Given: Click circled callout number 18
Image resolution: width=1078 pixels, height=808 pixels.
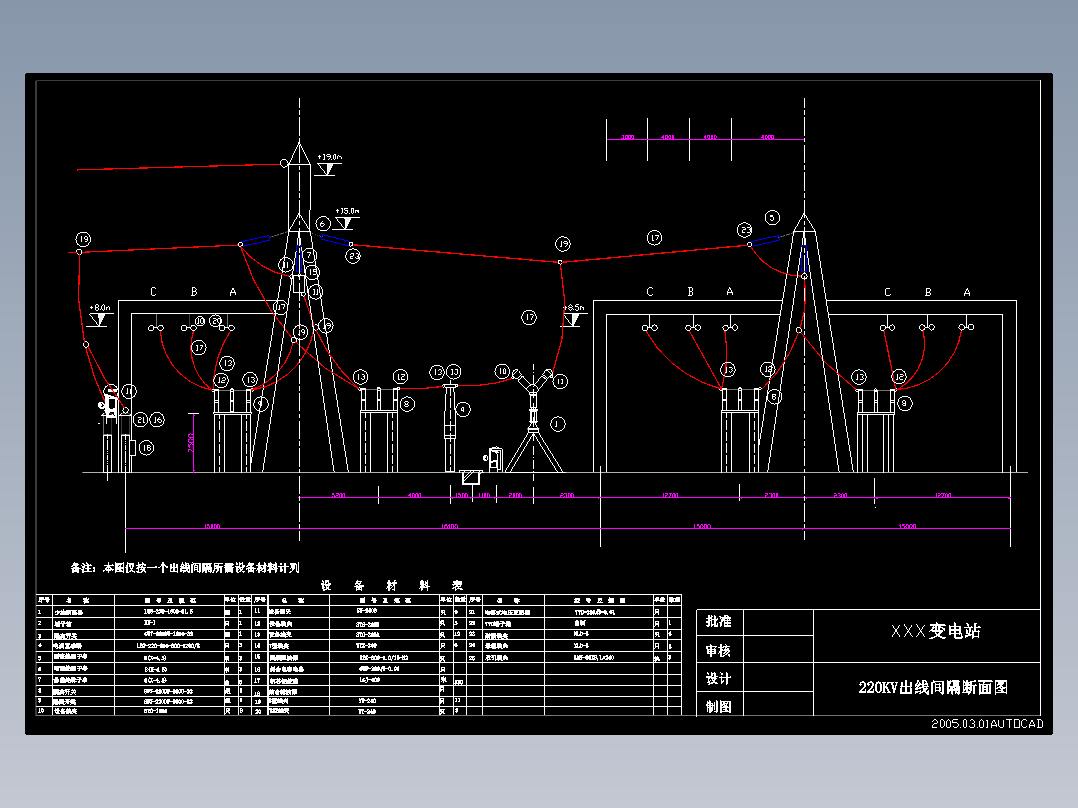Looking at the screenshot, I should tap(146, 448).
